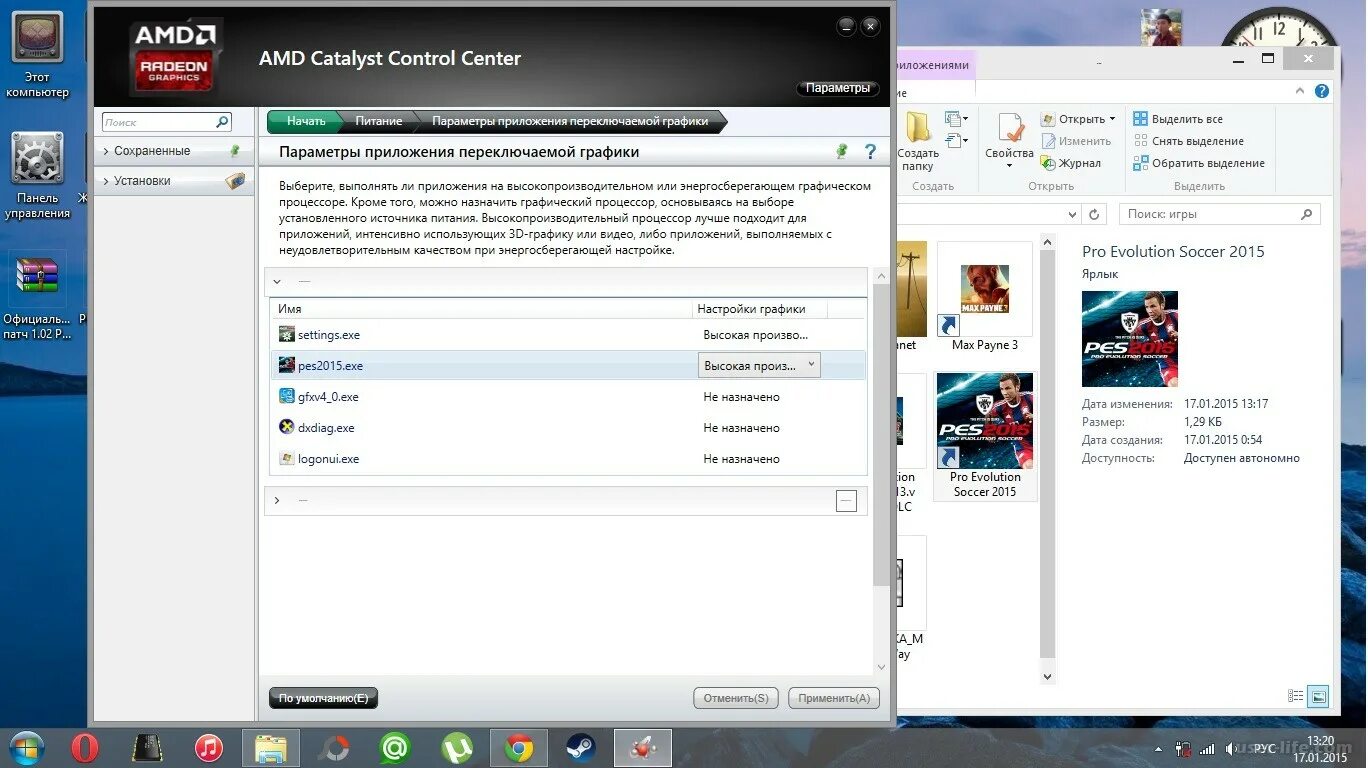Open new item dropdown in Explorer Создать group
The width and height of the screenshot is (1368, 768).
coord(957,119)
